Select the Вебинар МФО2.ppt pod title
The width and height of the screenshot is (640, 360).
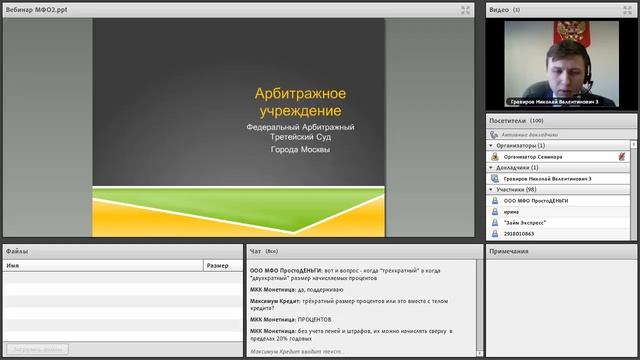pos(36,10)
